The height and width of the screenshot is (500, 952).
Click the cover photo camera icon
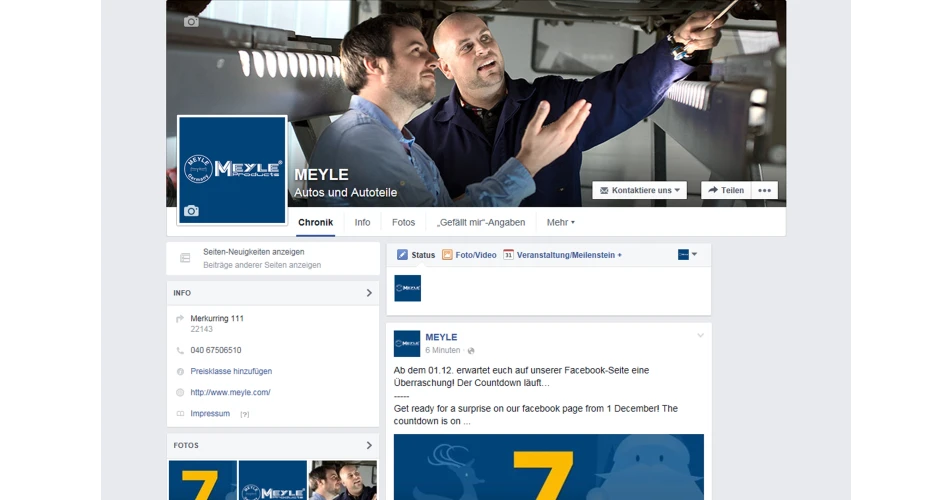(191, 22)
